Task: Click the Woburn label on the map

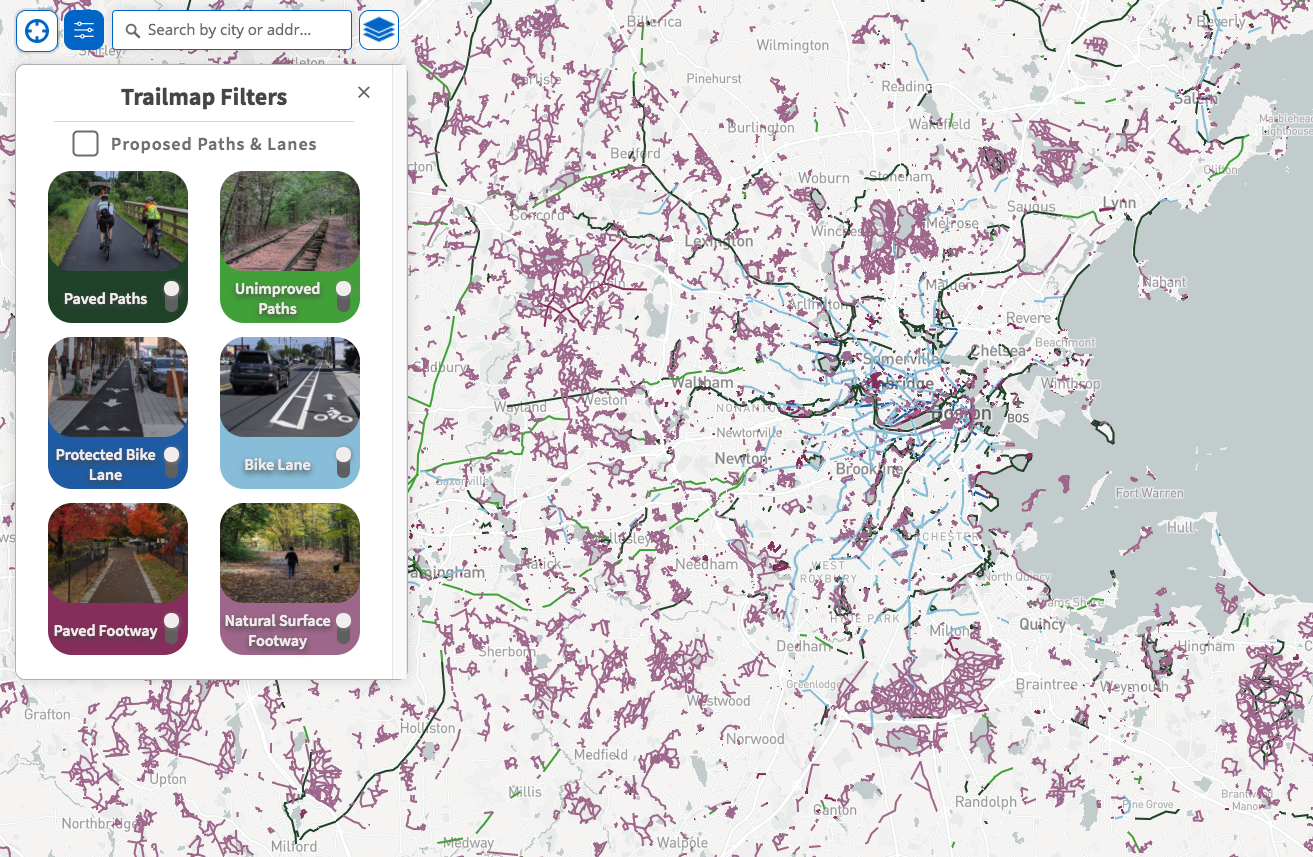Action: coord(824,178)
